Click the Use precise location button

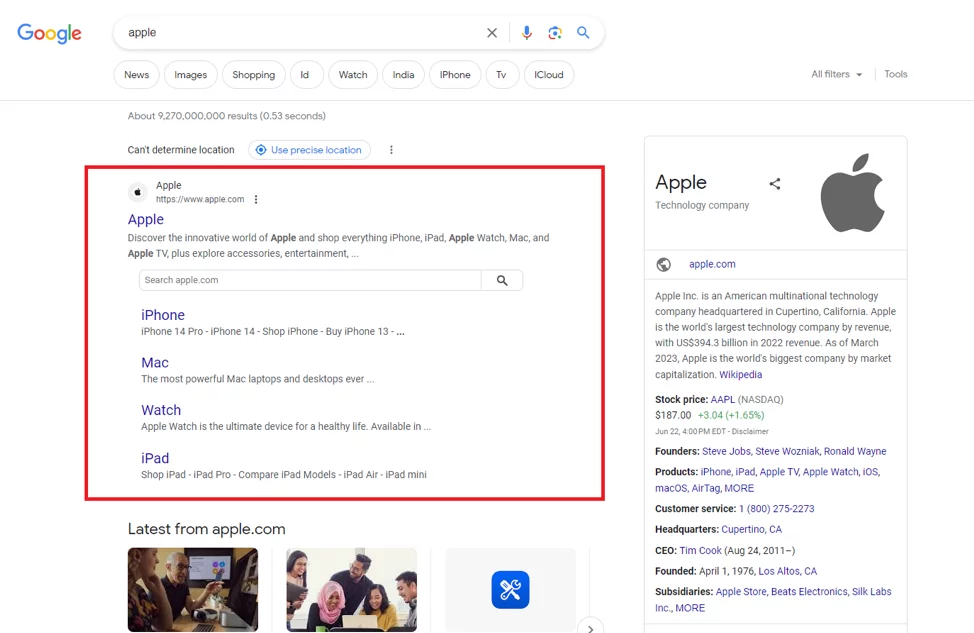click(x=309, y=150)
